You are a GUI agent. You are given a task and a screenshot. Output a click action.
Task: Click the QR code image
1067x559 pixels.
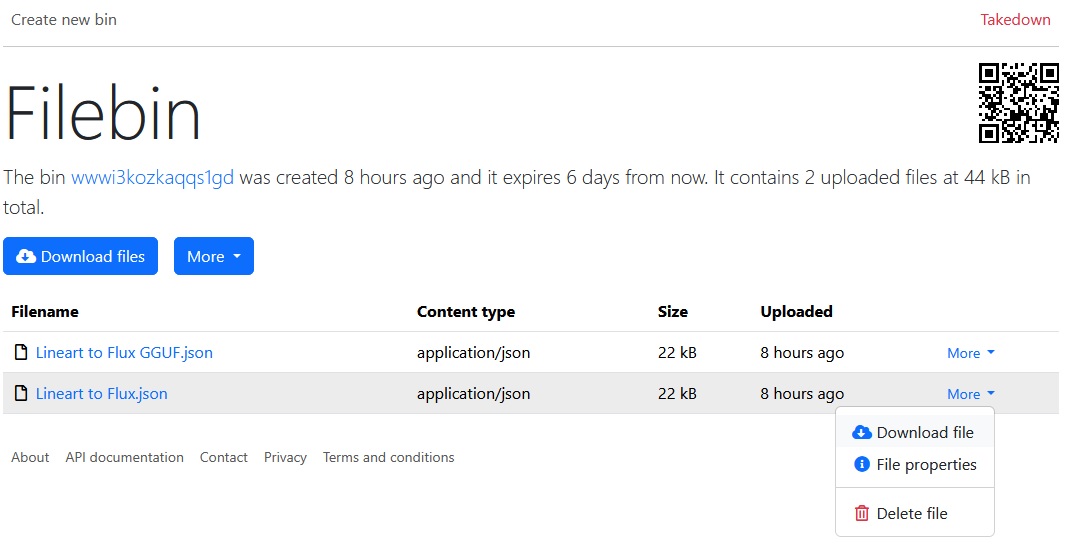[1018, 103]
